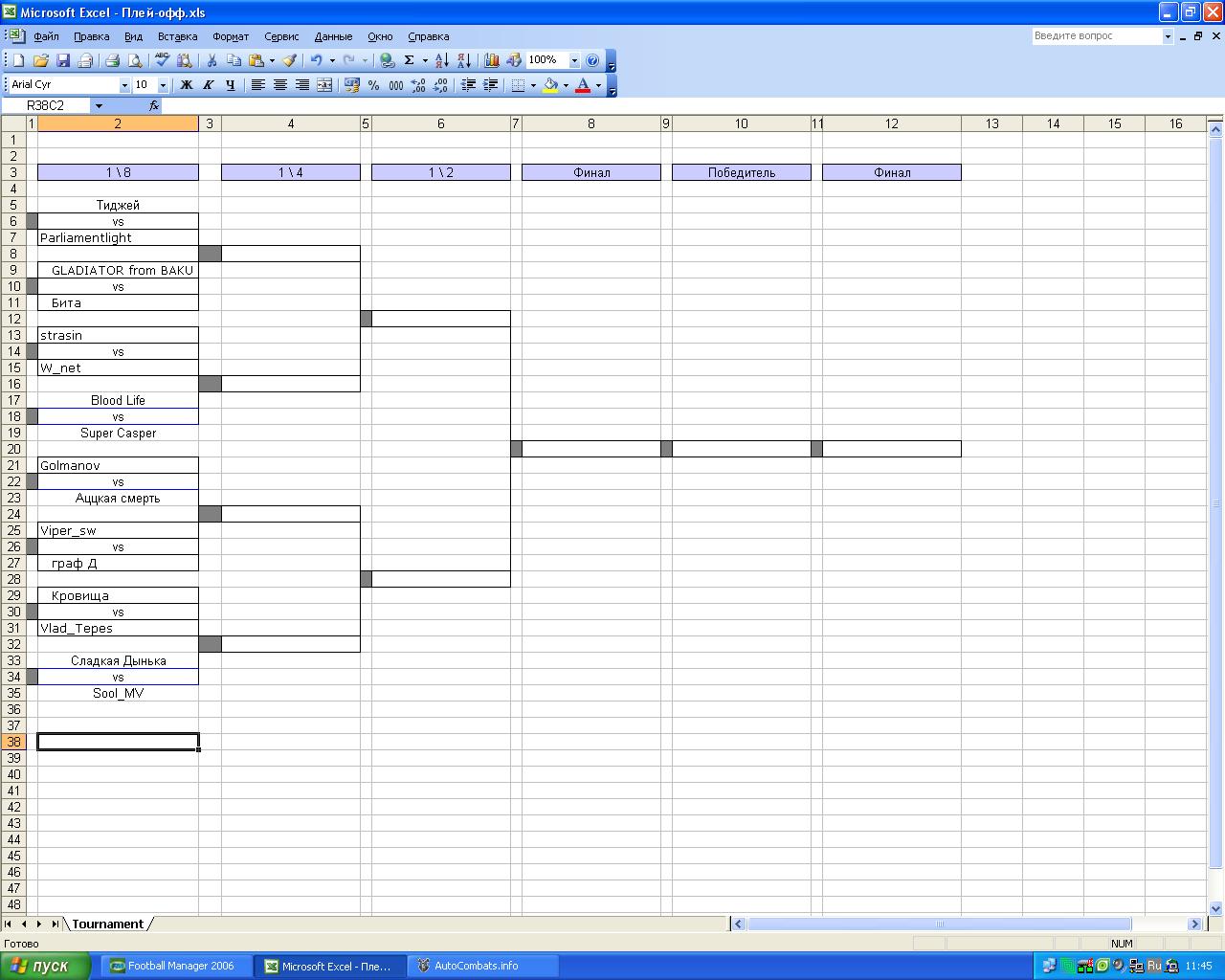The image size is (1225, 980).
Task: Apply AutoSum (sigma icon)
Action: (x=409, y=60)
